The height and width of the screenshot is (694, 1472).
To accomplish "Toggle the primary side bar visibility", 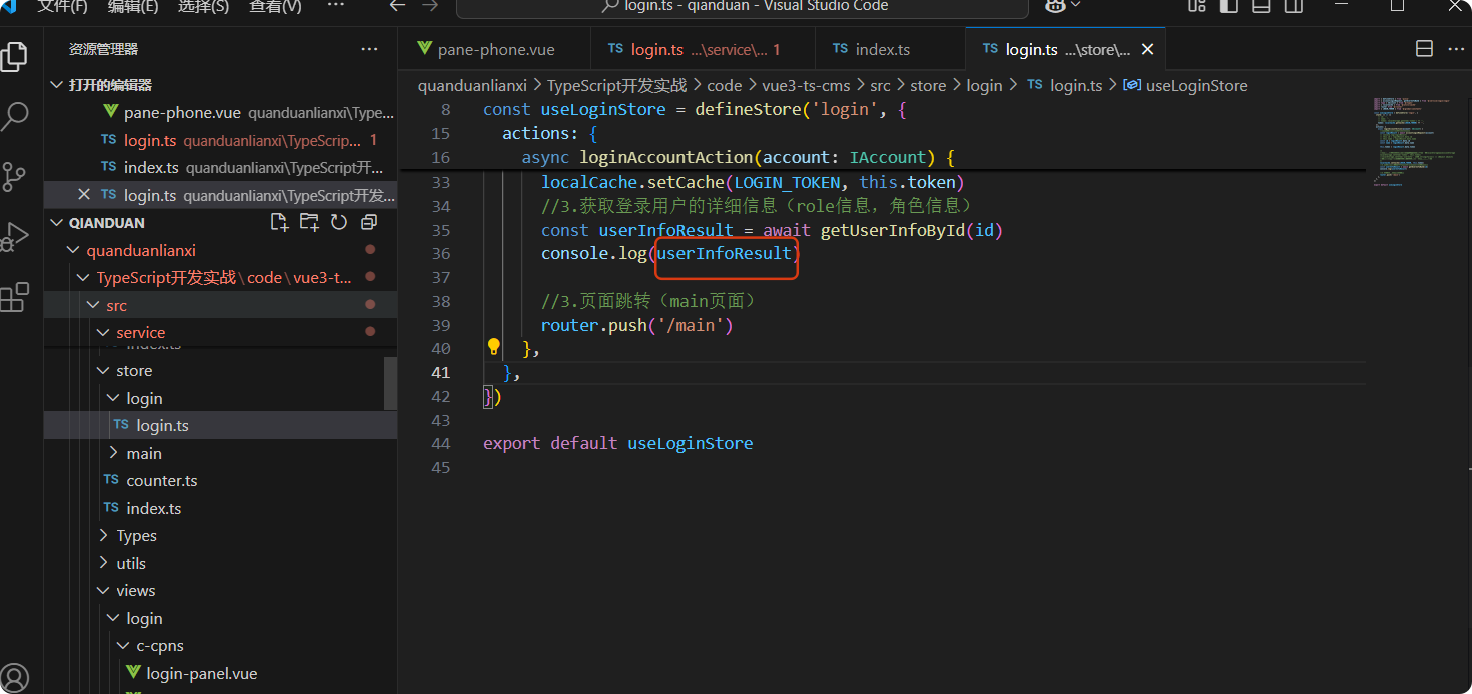I will point(1229,6).
